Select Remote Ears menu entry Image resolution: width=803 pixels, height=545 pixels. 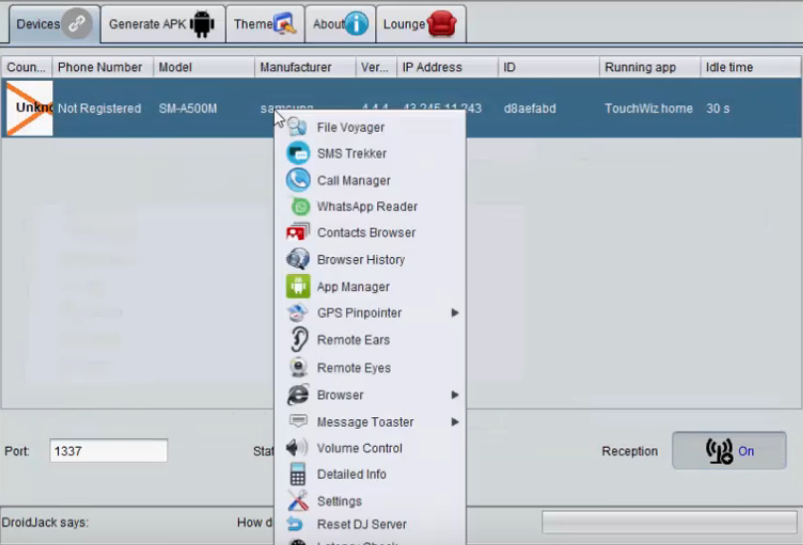pyautogui.click(x=370, y=340)
